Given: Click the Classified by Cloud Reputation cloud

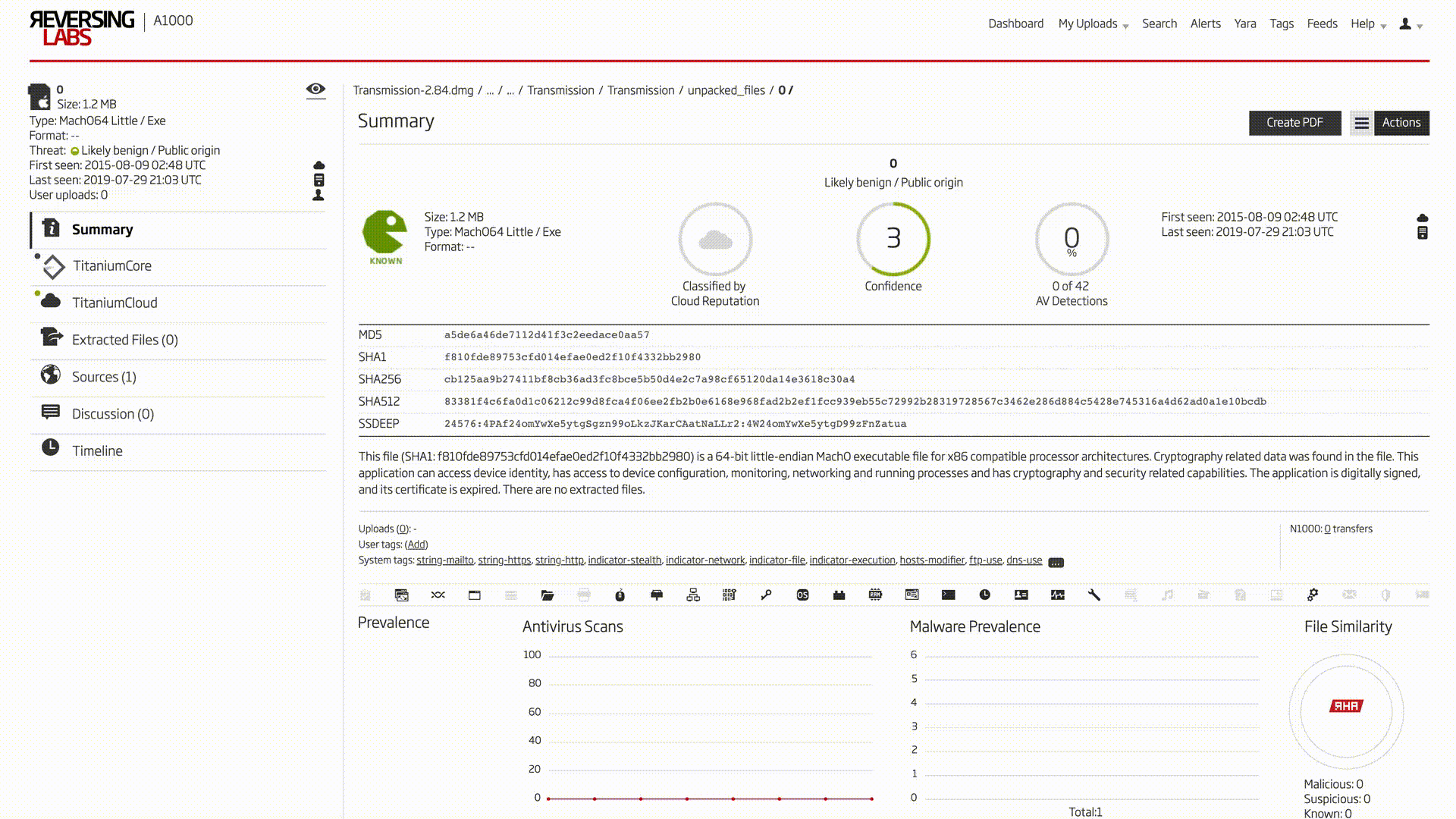Looking at the screenshot, I should [x=715, y=239].
